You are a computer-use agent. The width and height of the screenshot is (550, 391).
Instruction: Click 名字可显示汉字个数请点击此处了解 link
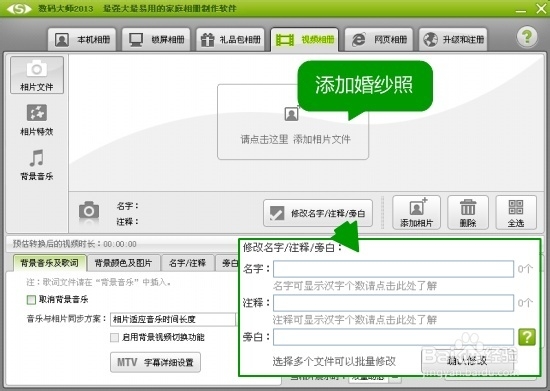[355, 286]
